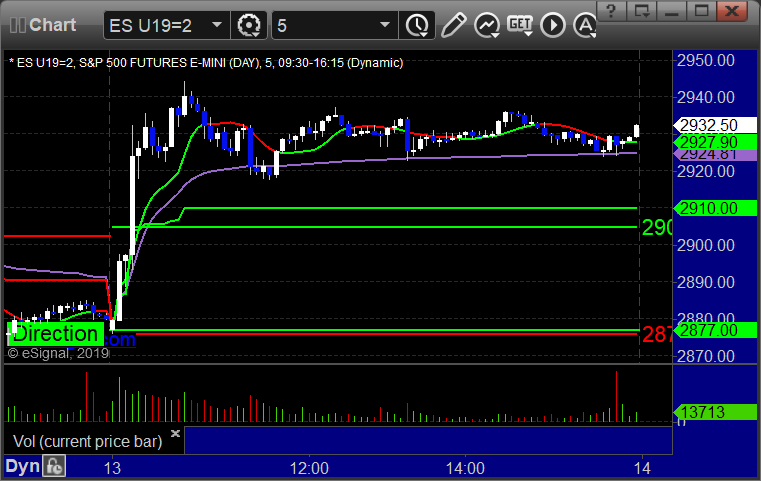
Task: Click the Chart title grip icon
Action: (x=17, y=25)
